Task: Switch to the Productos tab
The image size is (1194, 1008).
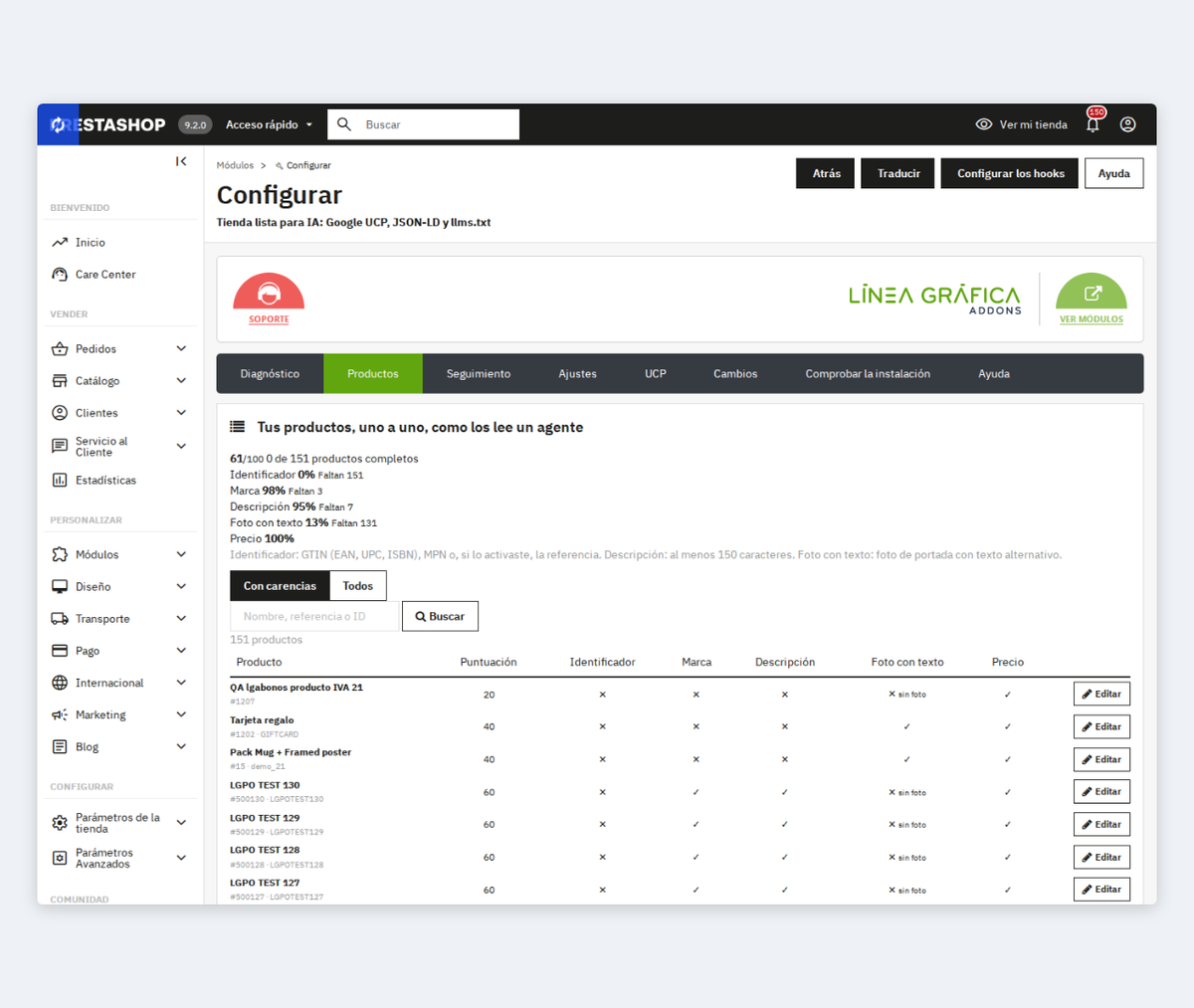Action: 373,374
